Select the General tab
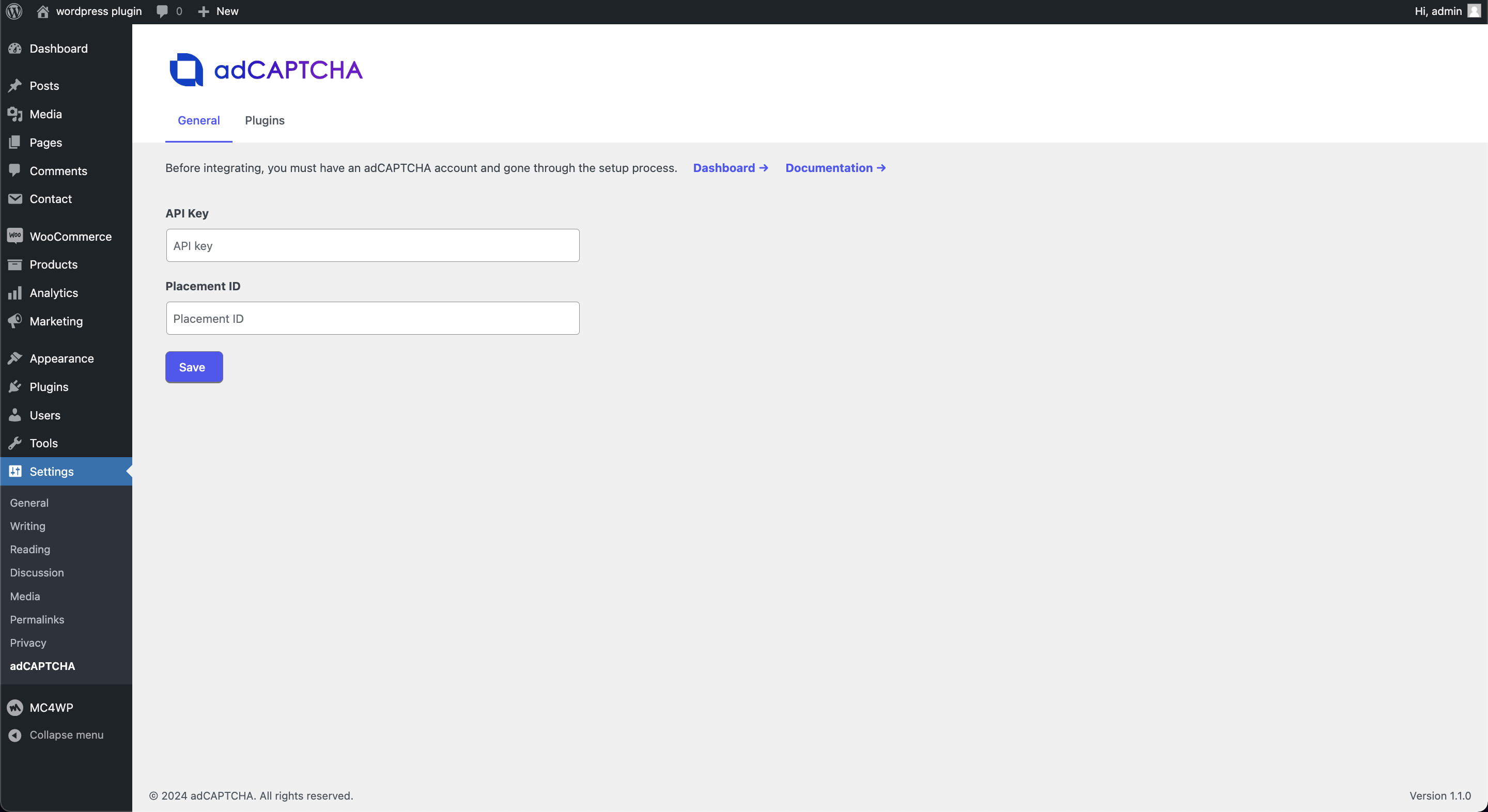Screen dimensions: 1488x812 [198, 120]
